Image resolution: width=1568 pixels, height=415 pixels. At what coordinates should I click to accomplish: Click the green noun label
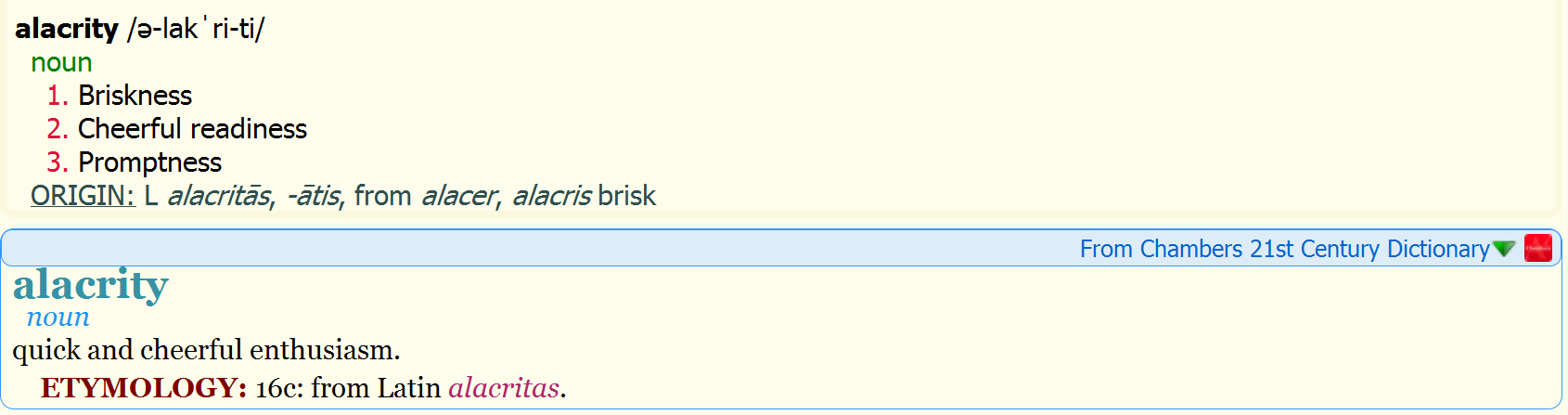tap(61, 63)
